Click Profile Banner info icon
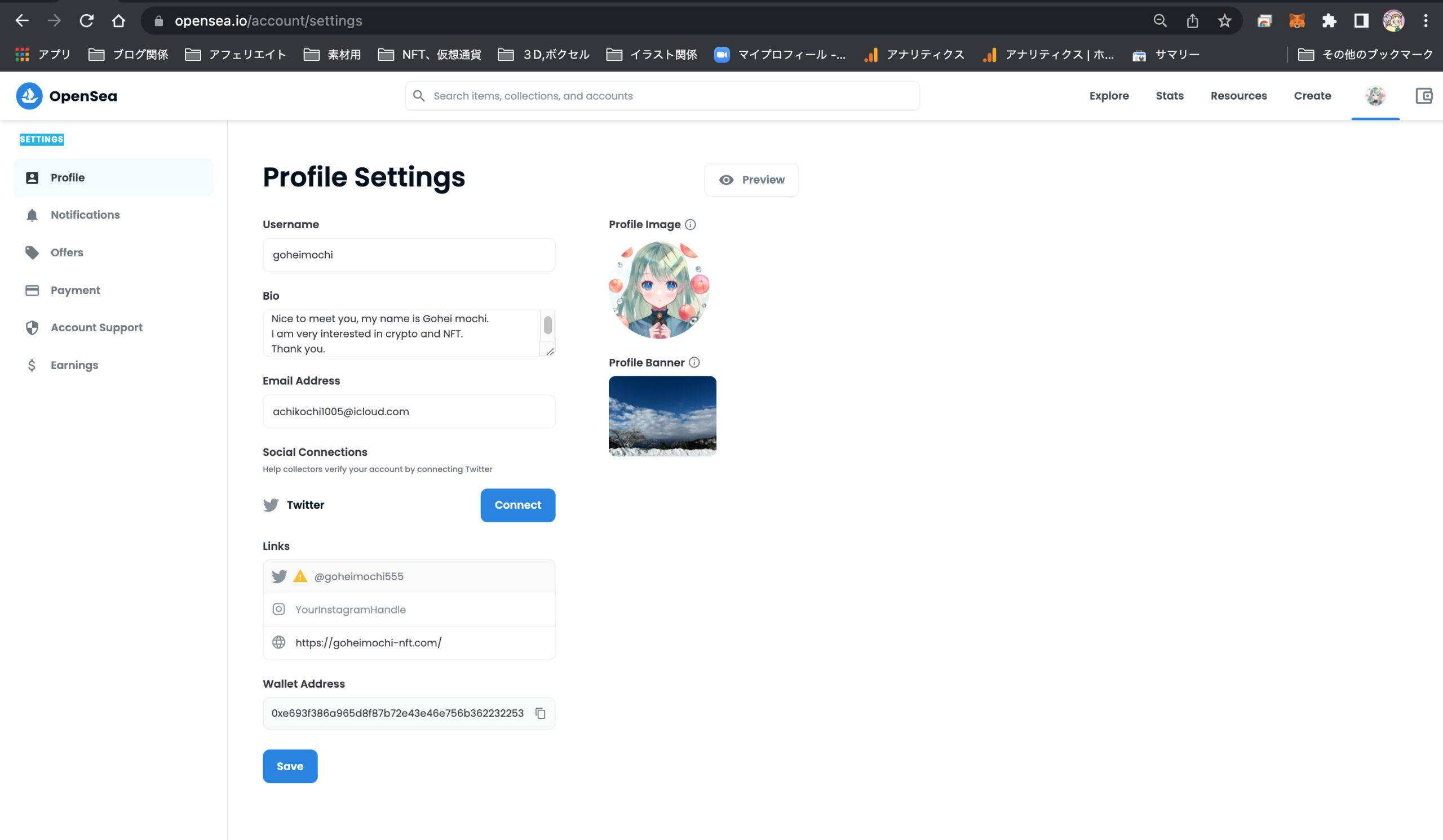The width and height of the screenshot is (1443, 840). pos(694,362)
